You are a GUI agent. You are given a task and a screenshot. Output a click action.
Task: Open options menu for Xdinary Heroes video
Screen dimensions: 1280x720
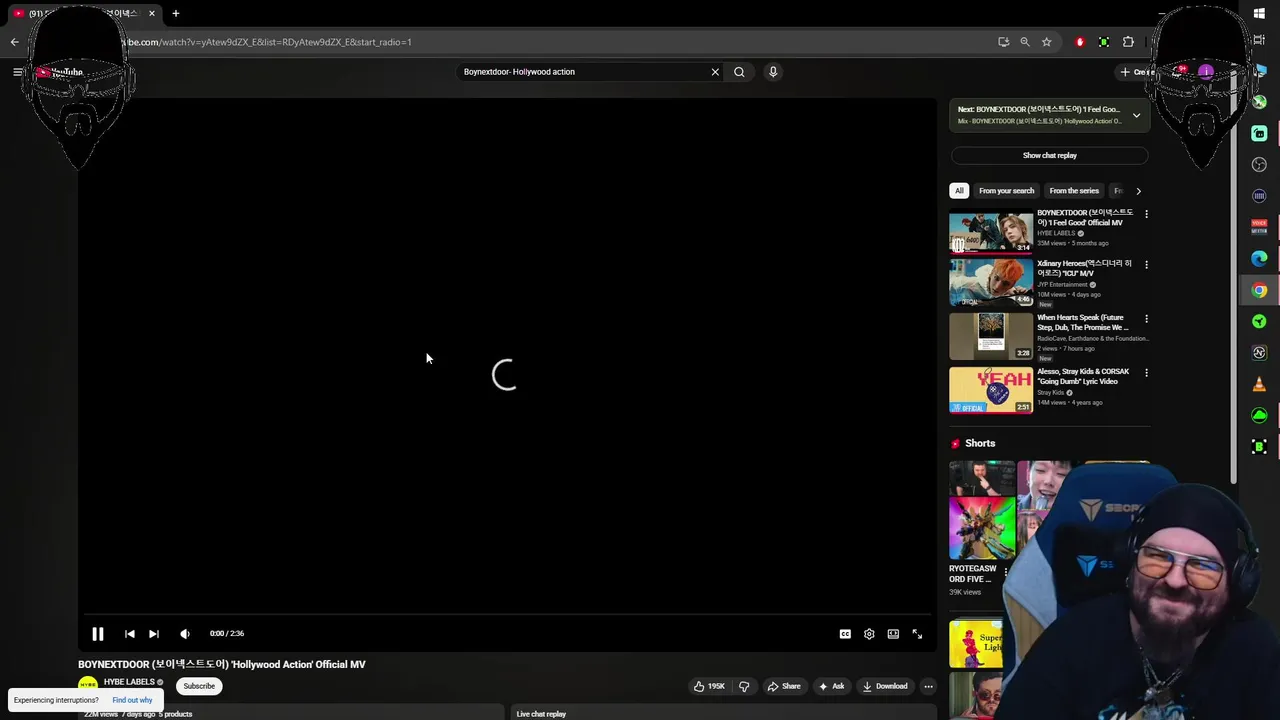[1146, 265]
